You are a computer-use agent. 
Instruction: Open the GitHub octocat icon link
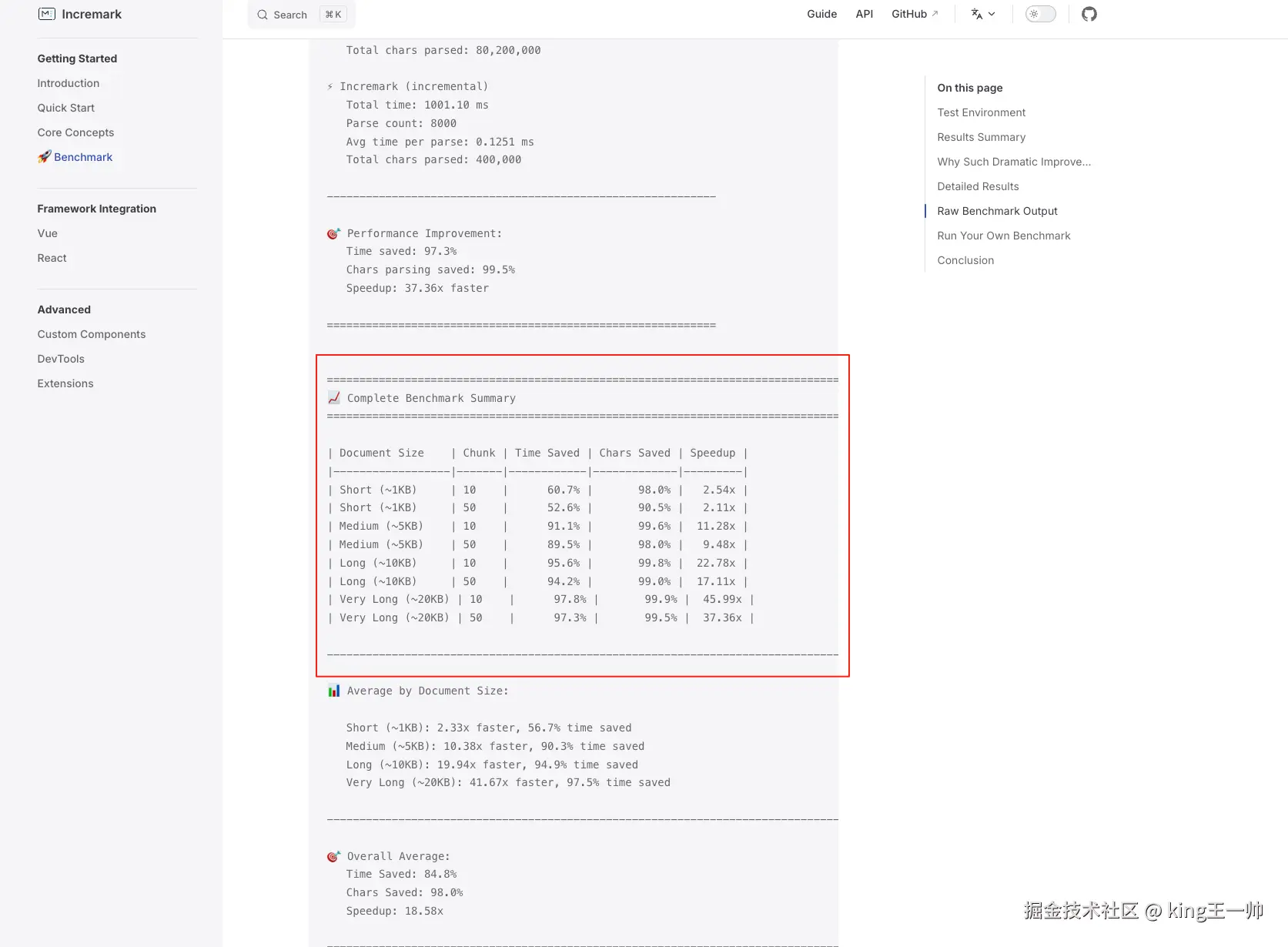tap(1089, 14)
